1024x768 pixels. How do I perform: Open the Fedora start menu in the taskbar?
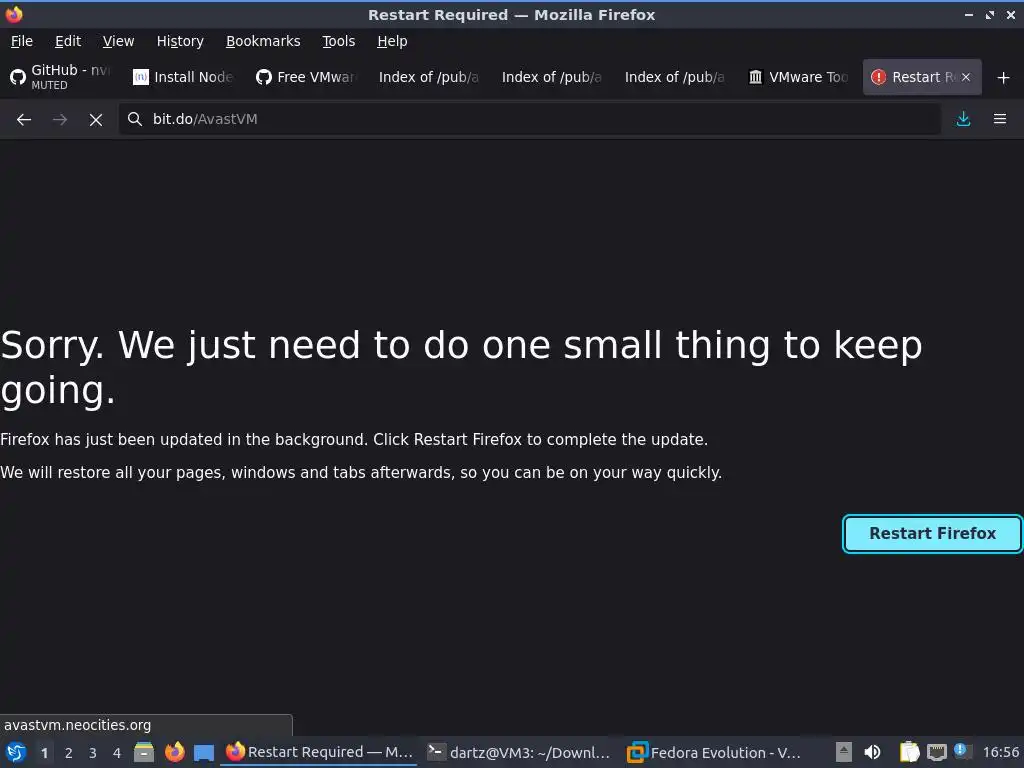click(16, 753)
